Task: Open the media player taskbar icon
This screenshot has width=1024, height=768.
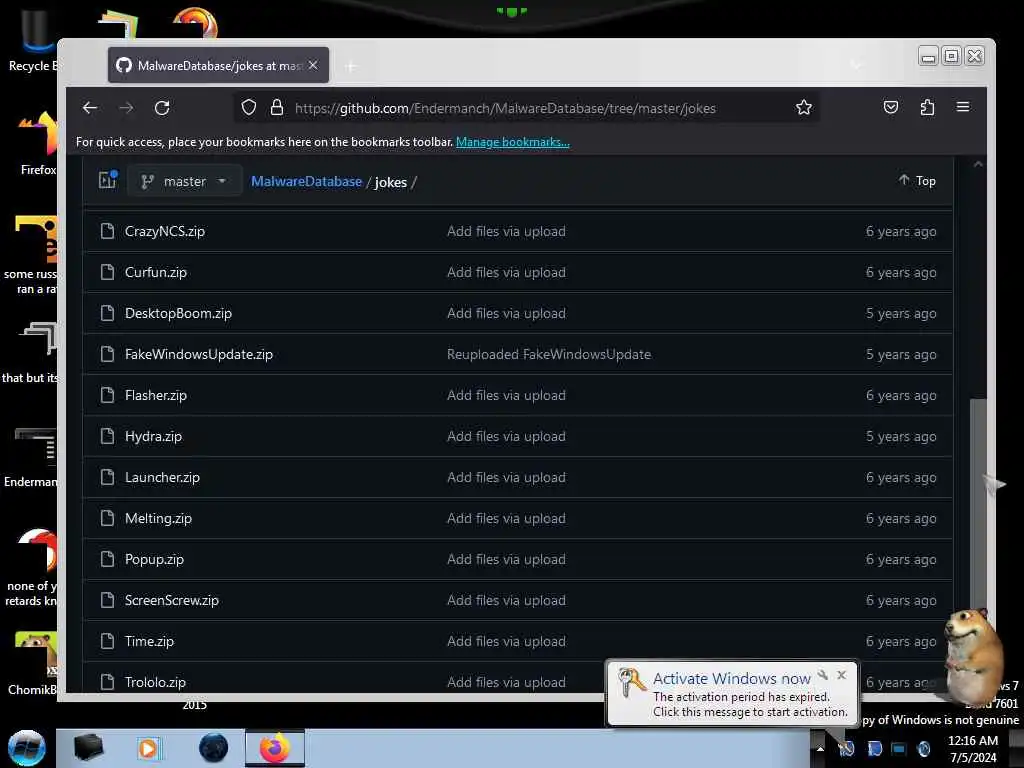Action: (x=148, y=748)
